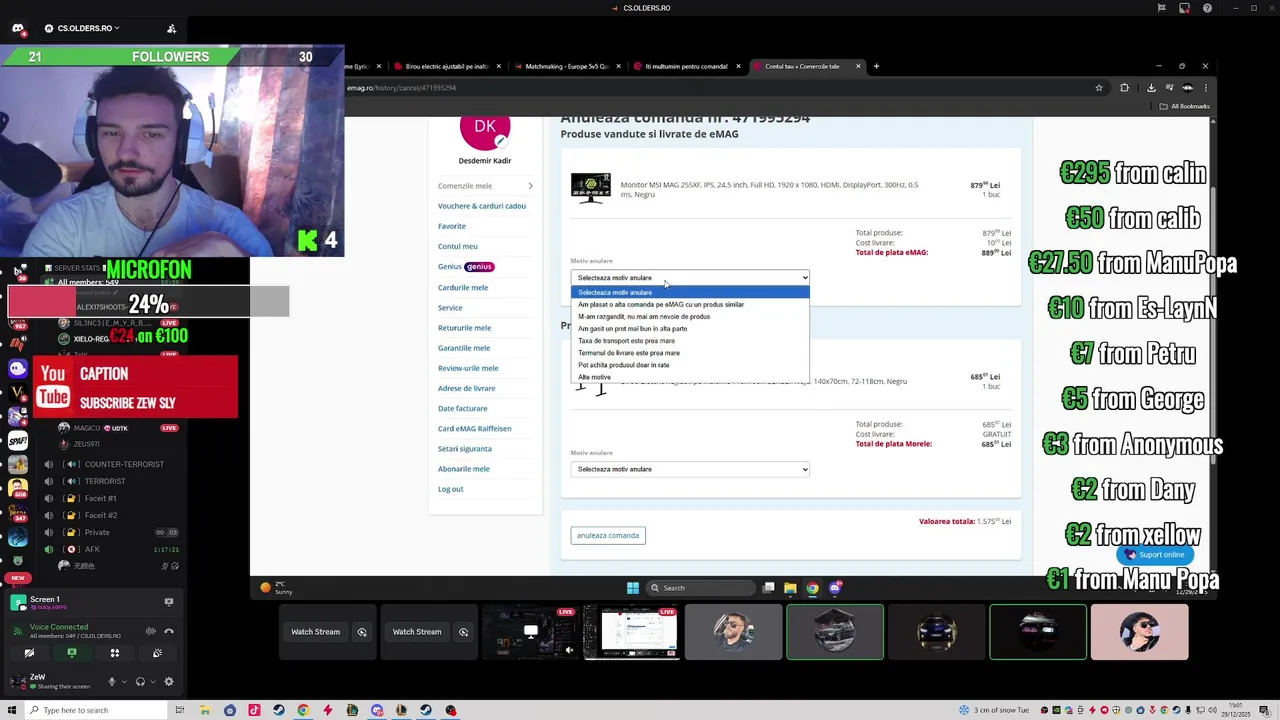The width and height of the screenshot is (1280, 720).
Task: Open Garantiile mele
Action: click(463, 348)
